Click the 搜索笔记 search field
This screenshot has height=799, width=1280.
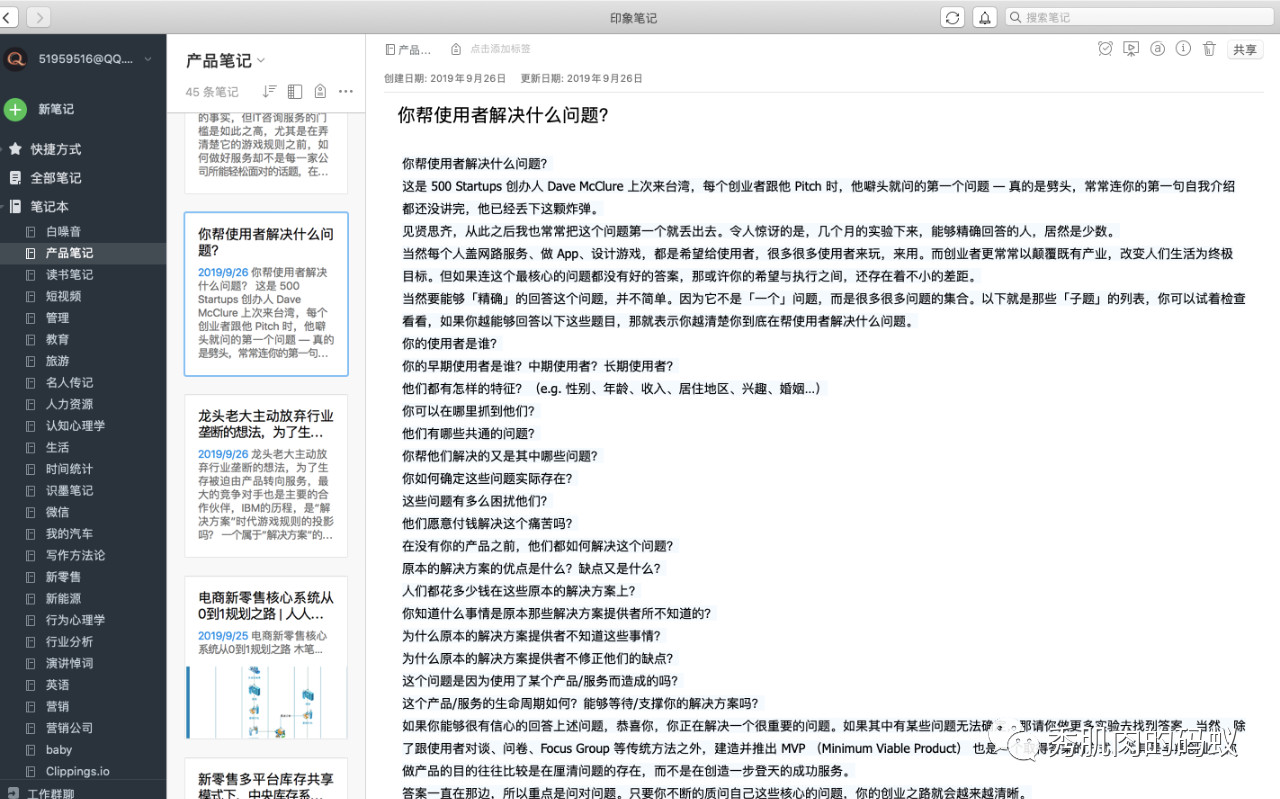pyautogui.click(x=1140, y=17)
